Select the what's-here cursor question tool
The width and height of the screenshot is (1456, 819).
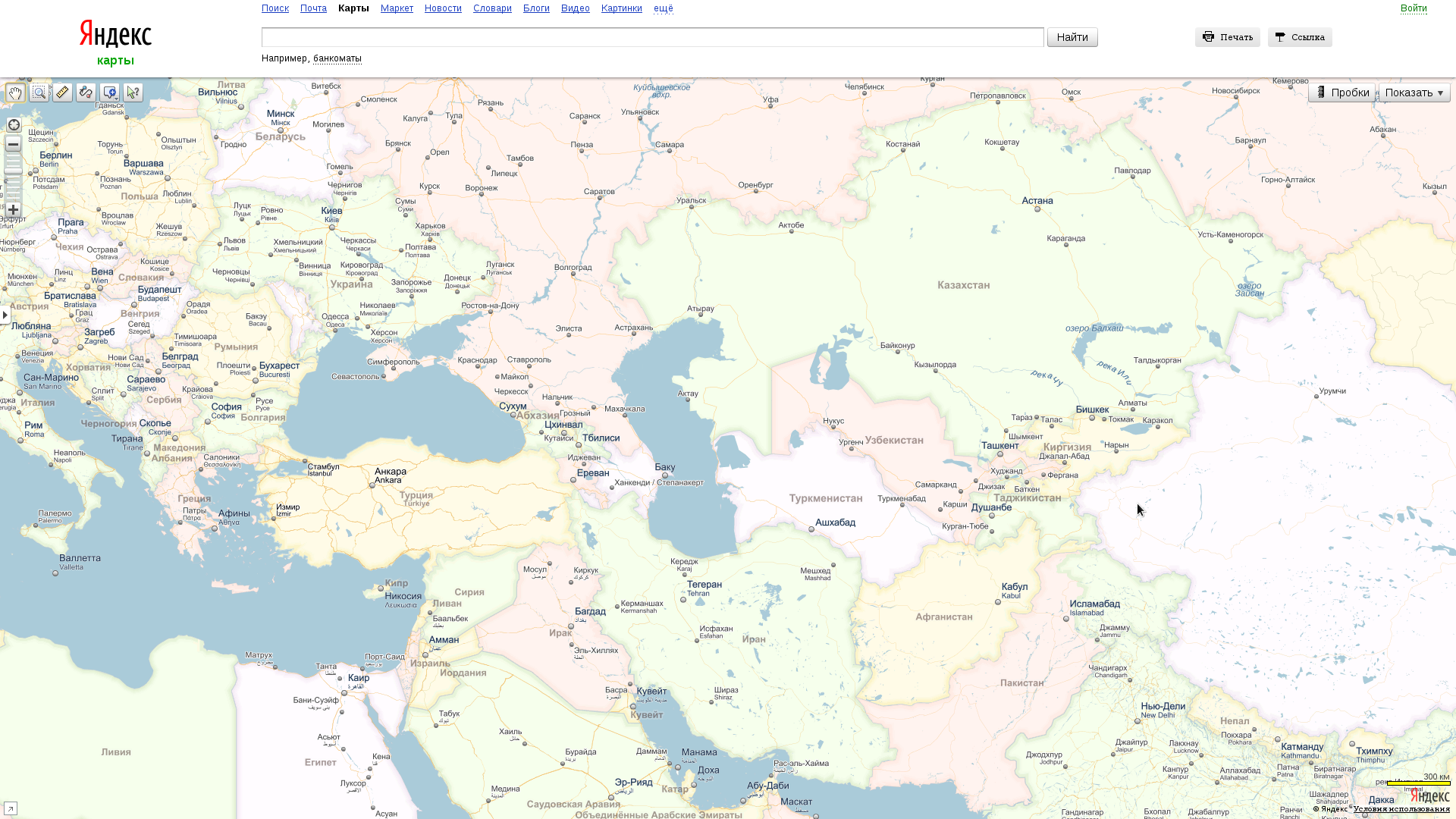(x=133, y=93)
